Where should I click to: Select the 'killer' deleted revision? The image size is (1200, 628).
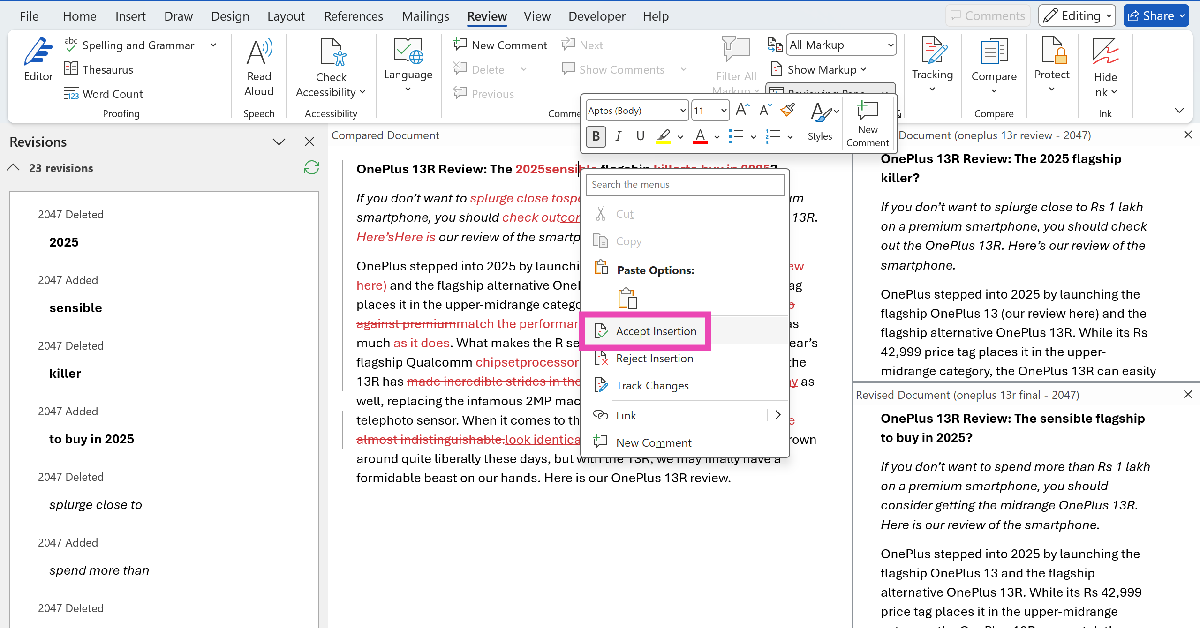coord(65,373)
